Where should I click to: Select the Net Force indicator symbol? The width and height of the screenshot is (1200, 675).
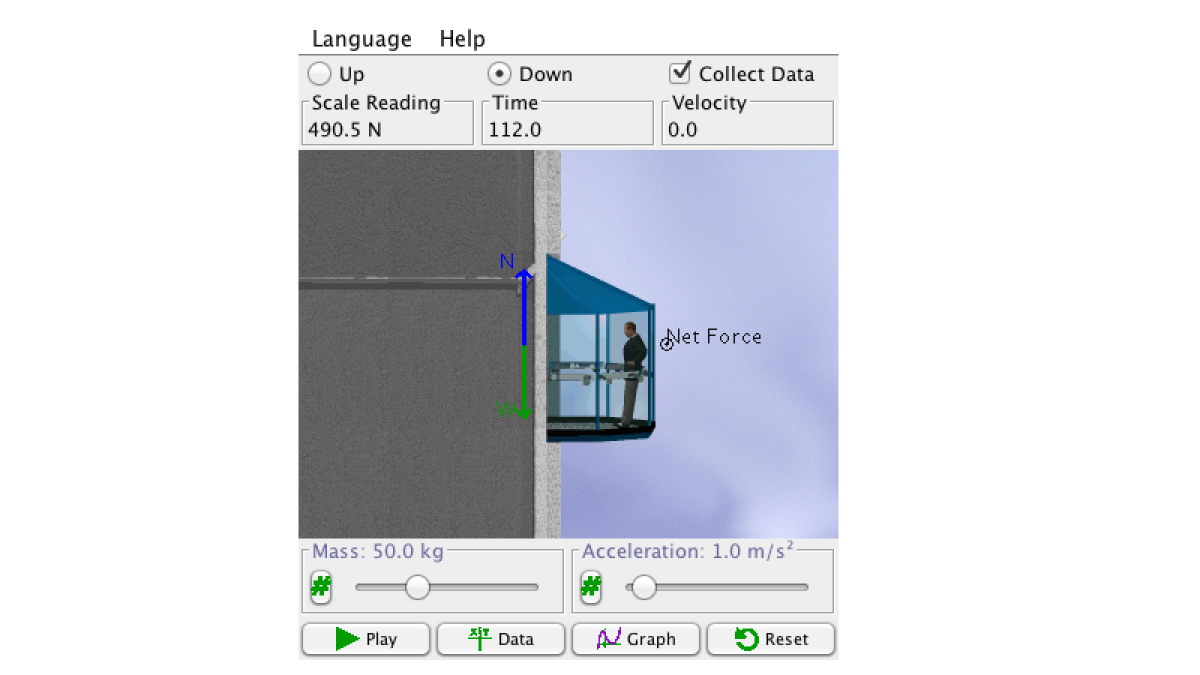tap(667, 343)
